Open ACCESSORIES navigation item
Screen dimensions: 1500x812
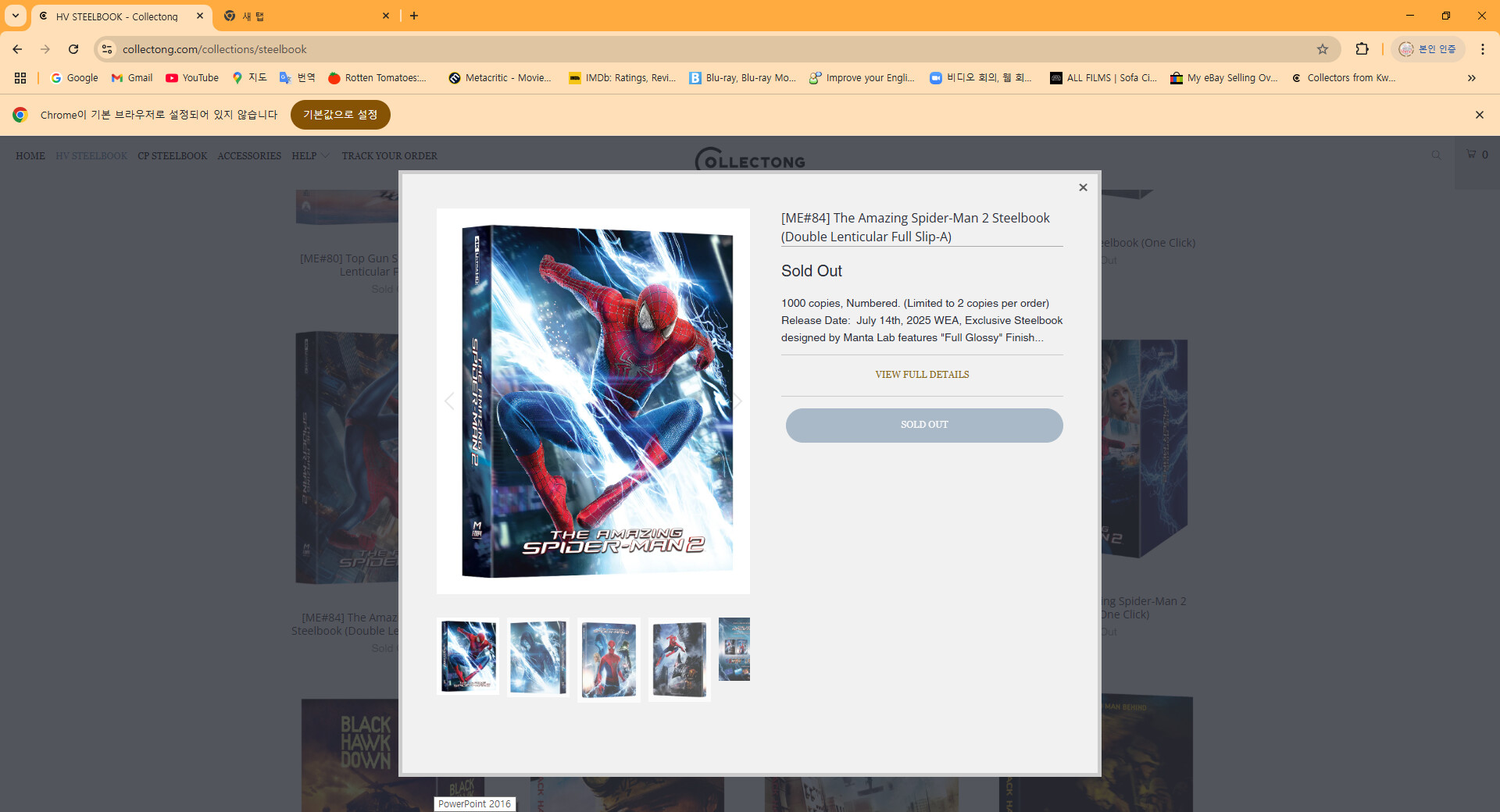(x=249, y=156)
